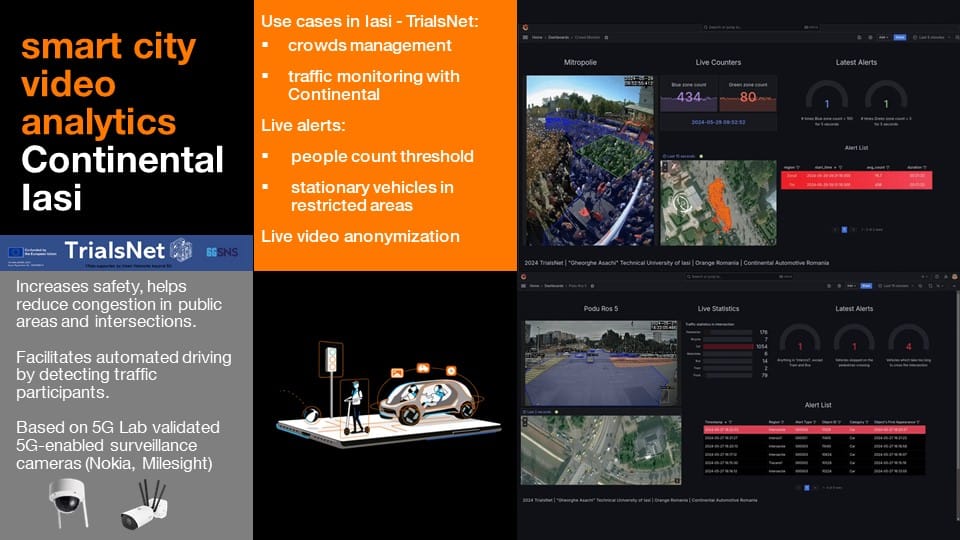Select the highlighted red first row in Podu Ros Alert List
Viewport: 960px width, 540px height.
pyautogui.click(x=814, y=430)
